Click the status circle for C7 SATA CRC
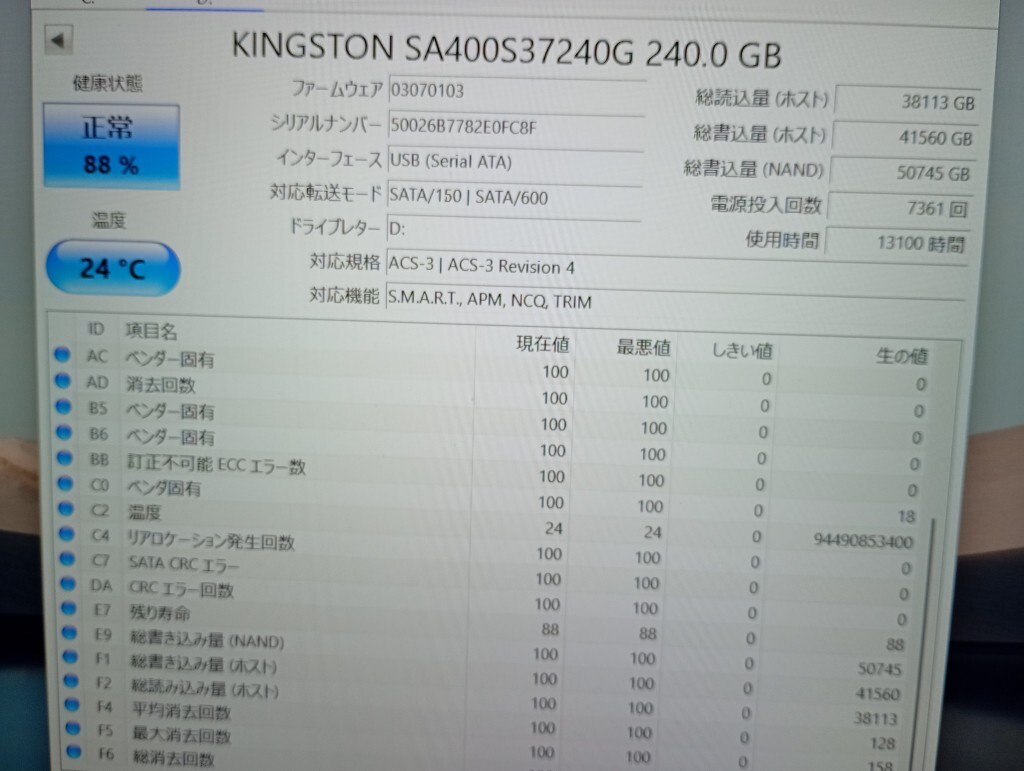 click(x=67, y=558)
